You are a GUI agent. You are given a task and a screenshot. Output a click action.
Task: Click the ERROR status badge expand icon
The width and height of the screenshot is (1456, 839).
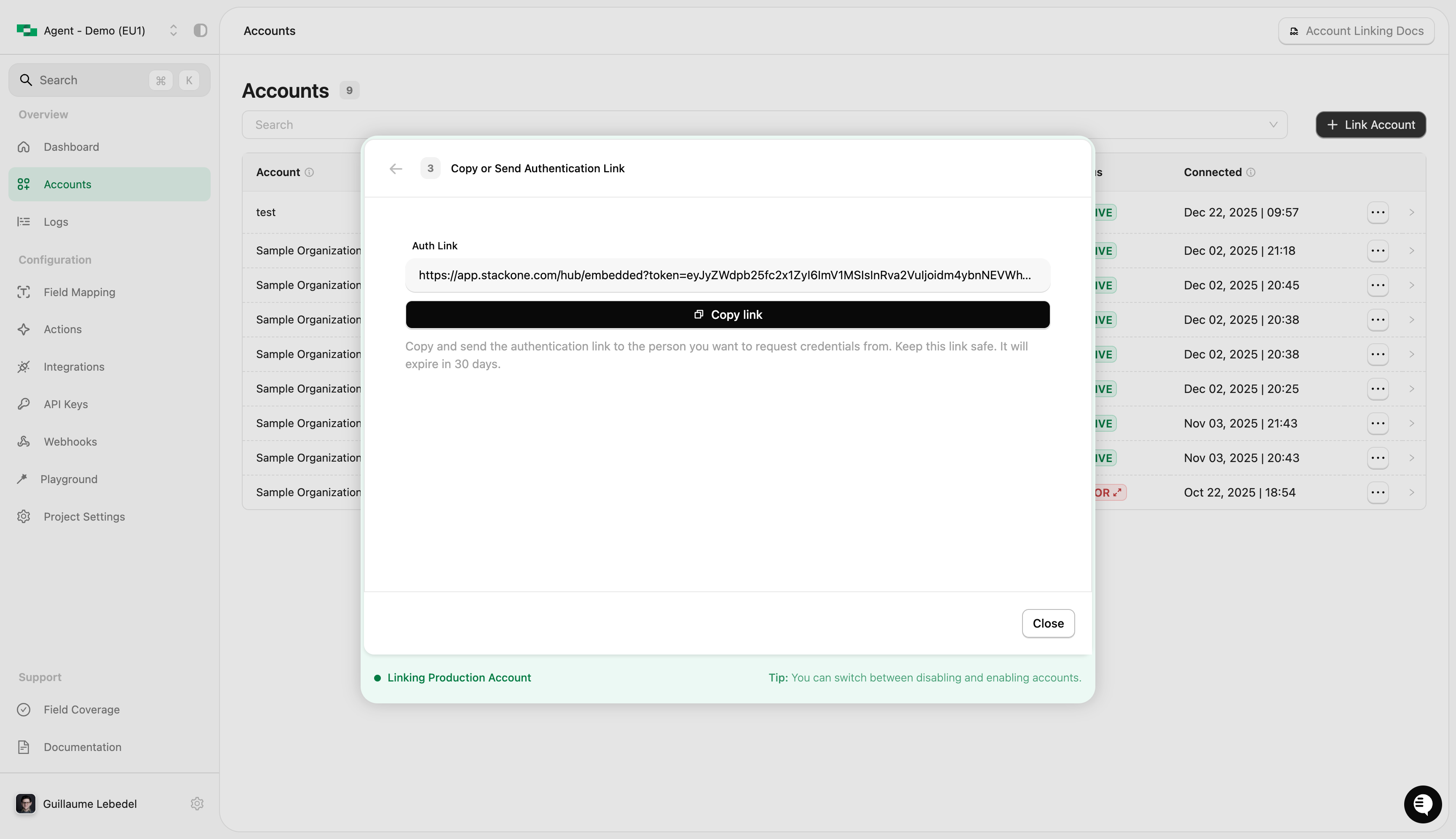click(x=1117, y=493)
